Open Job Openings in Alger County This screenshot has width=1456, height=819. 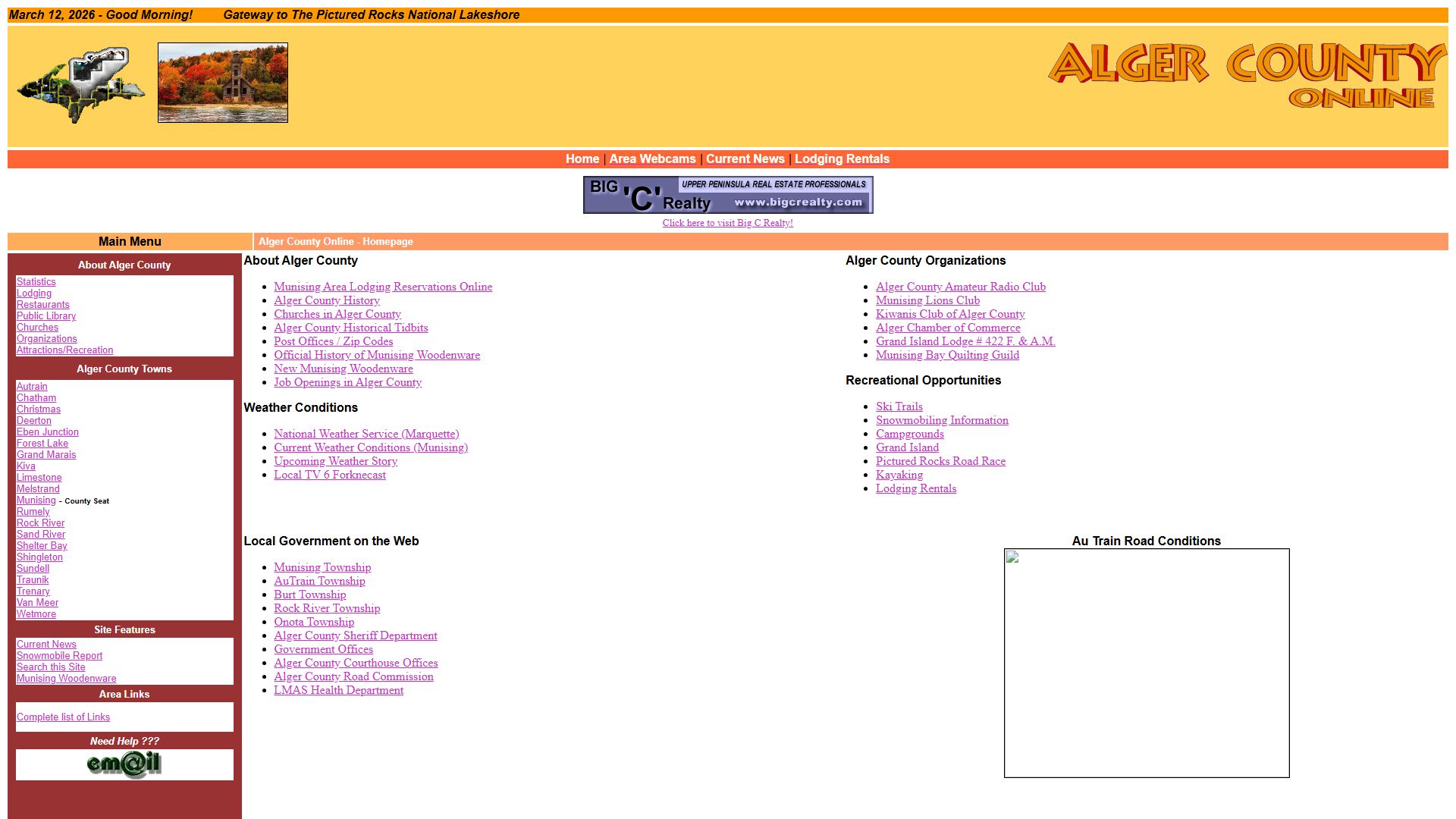[x=347, y=382]
